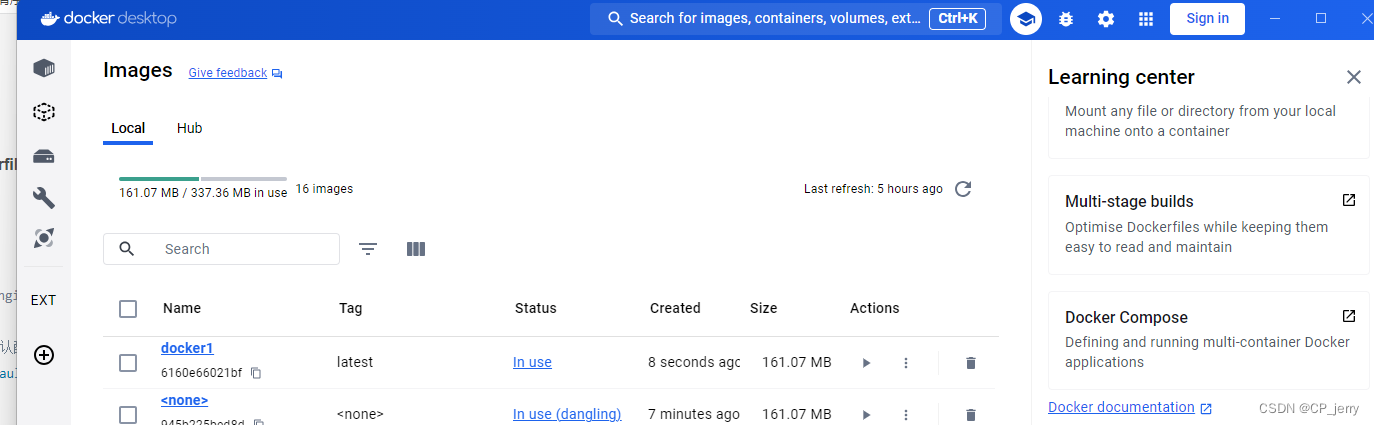The width and height of the screenshot is (1374, 425).
Task: Click the search bar for images and containers
Action: [x=795, y=18]
